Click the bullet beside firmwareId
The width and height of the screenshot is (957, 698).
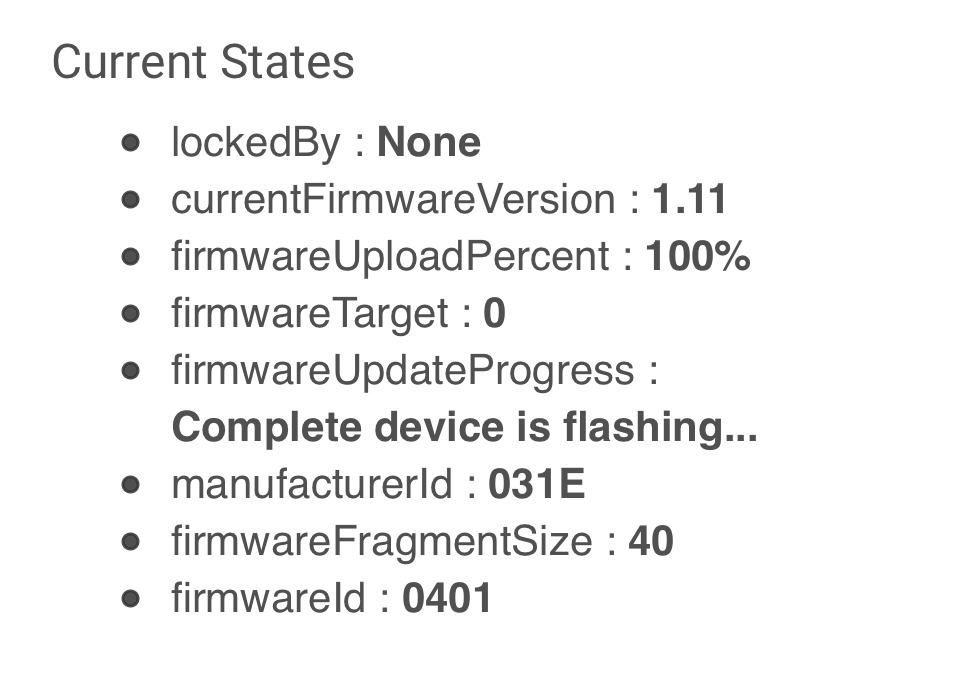point(130,598)
